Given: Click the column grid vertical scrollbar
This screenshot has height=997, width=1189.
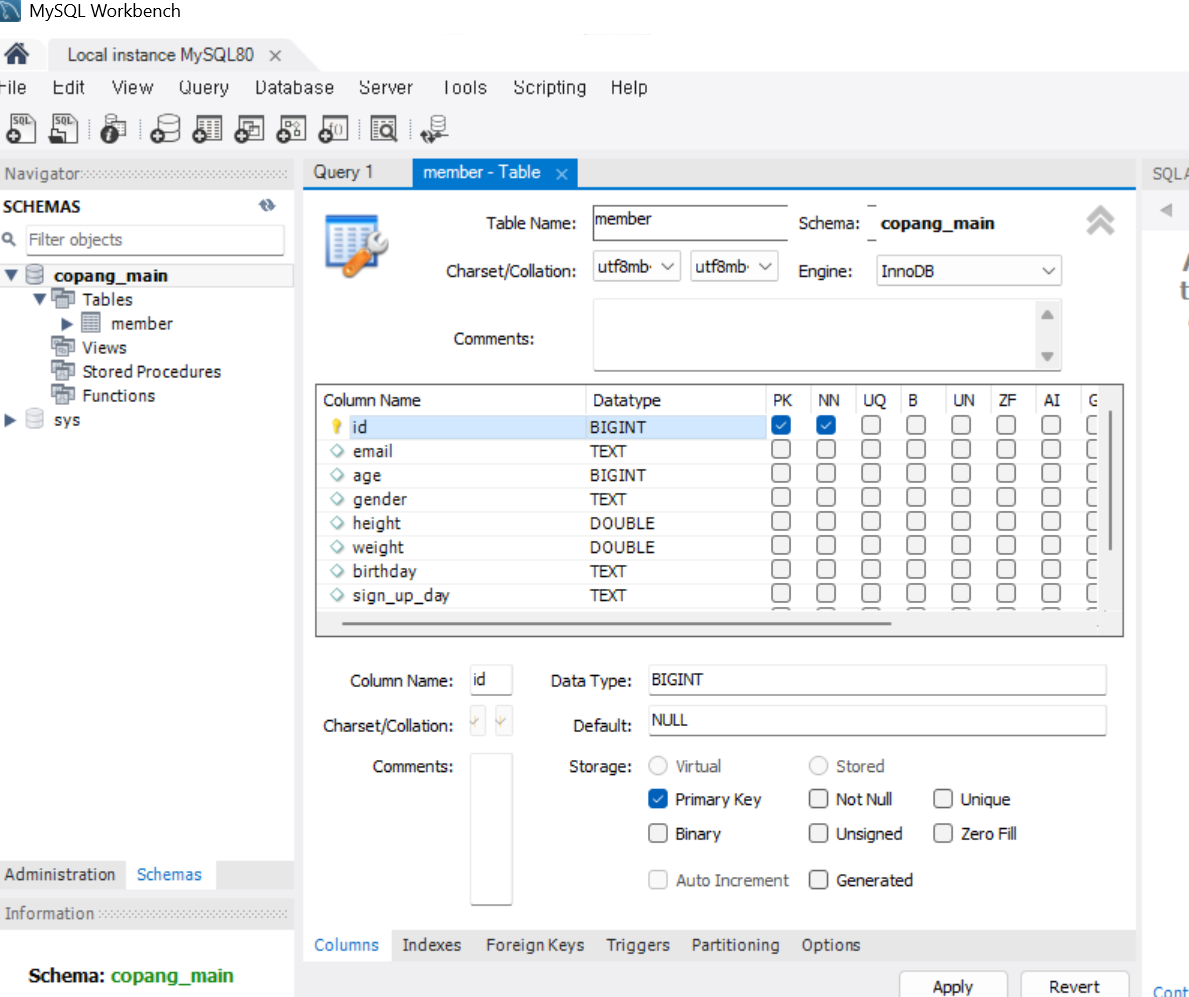Looking at the screenshot, I should click(x=1110, y=481).
